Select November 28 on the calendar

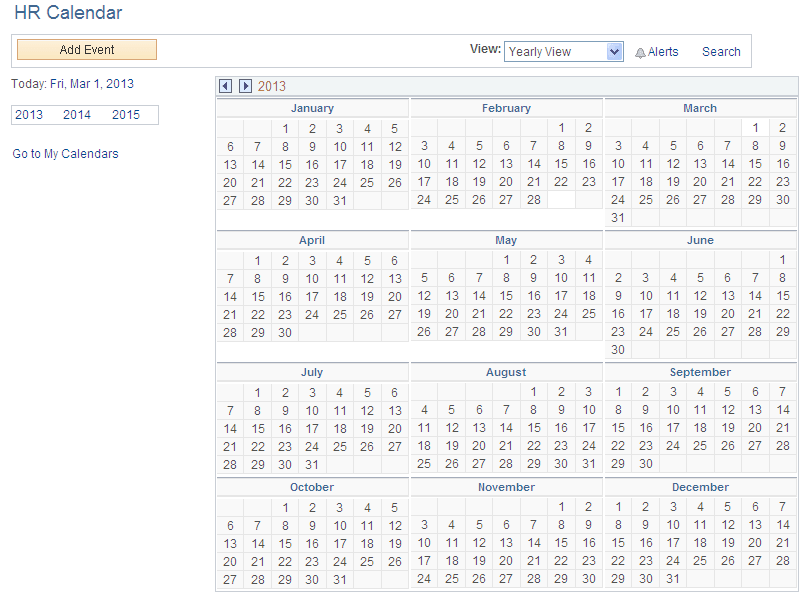(533, 578)
